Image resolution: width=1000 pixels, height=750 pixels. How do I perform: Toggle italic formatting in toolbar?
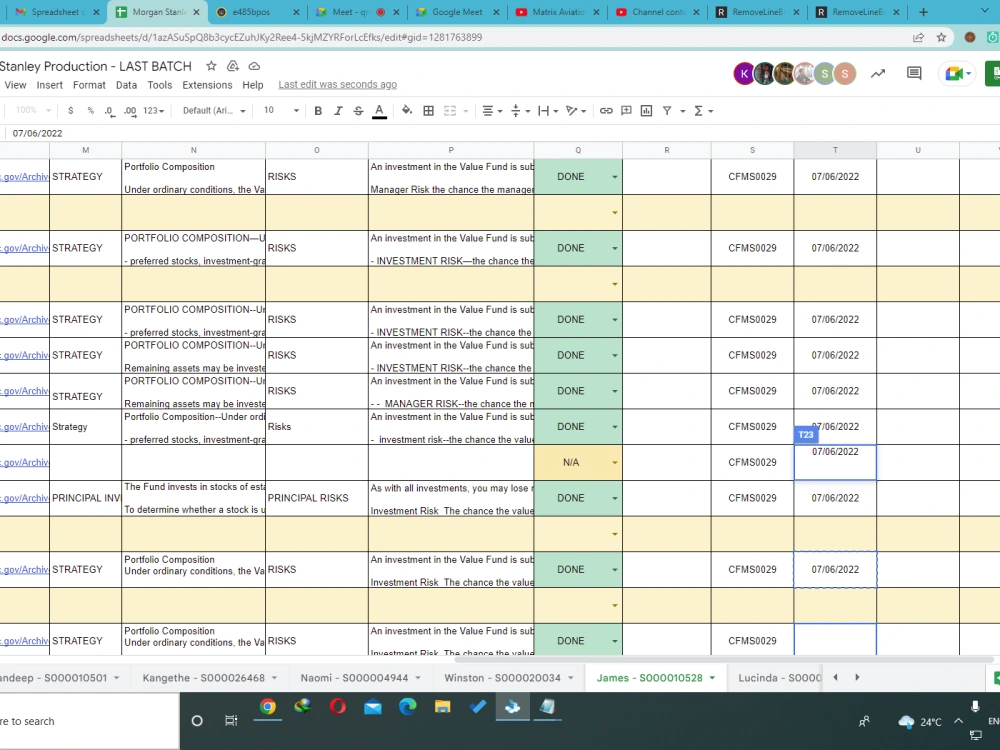coord(338,111)
